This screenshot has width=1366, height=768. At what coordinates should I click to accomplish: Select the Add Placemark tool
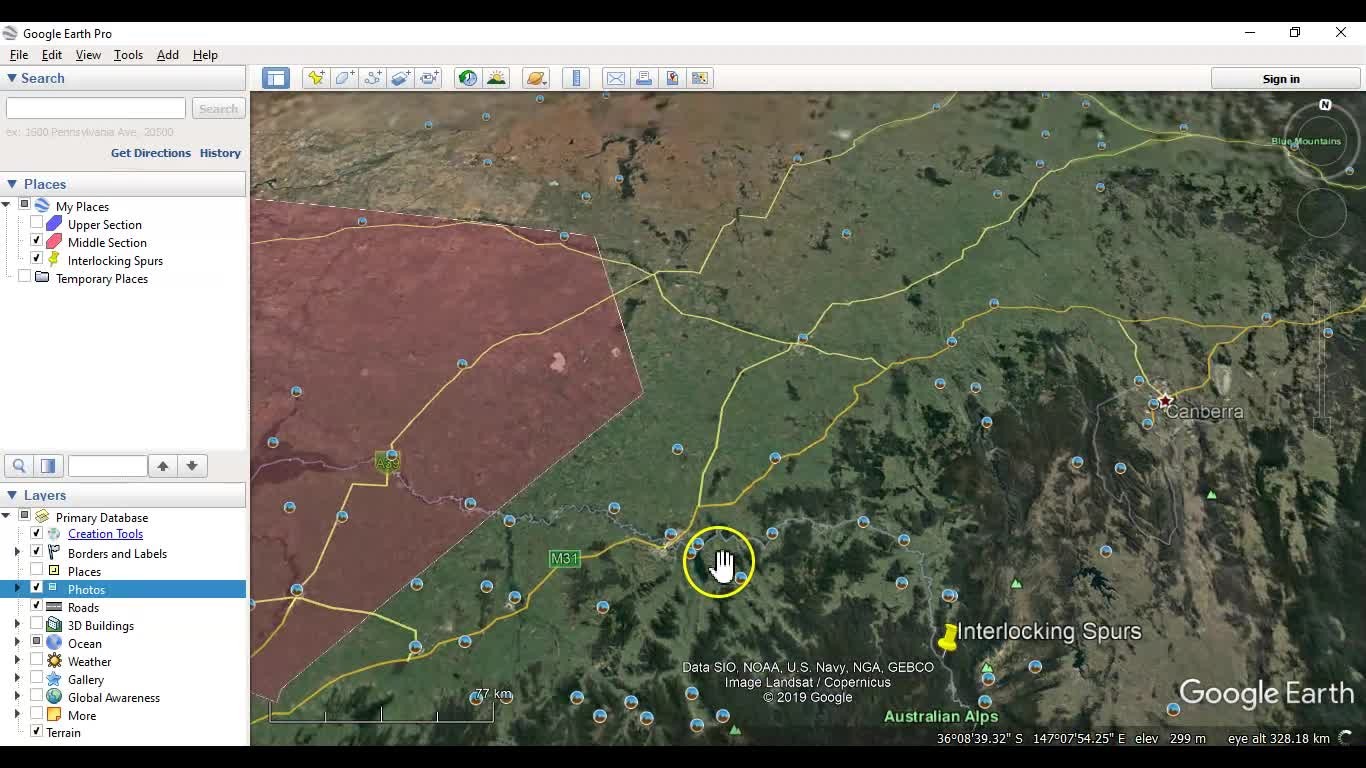[x=316, y=77]
